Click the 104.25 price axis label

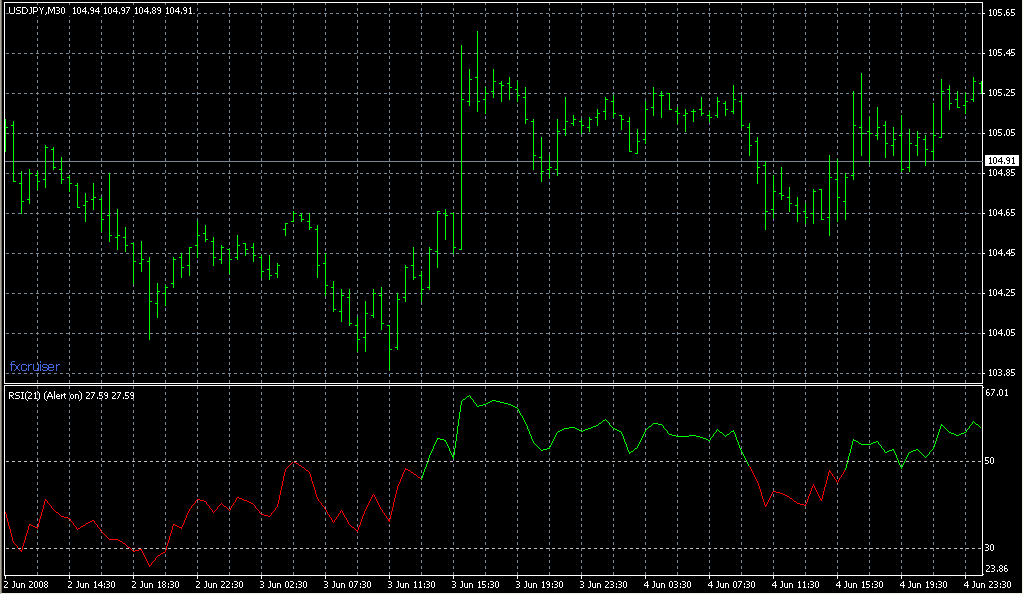pyautogui.click(x=1002, y=292)
